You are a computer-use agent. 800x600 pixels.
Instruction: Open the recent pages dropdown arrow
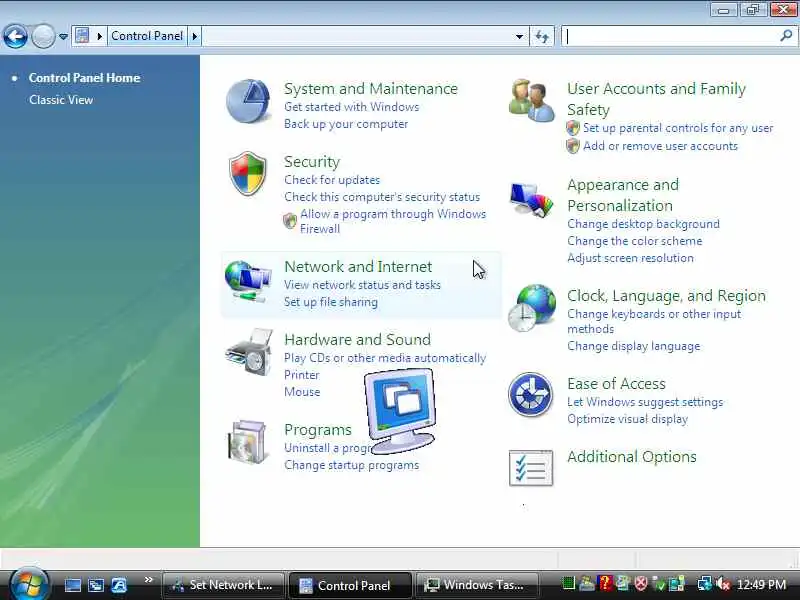[63, 37]
